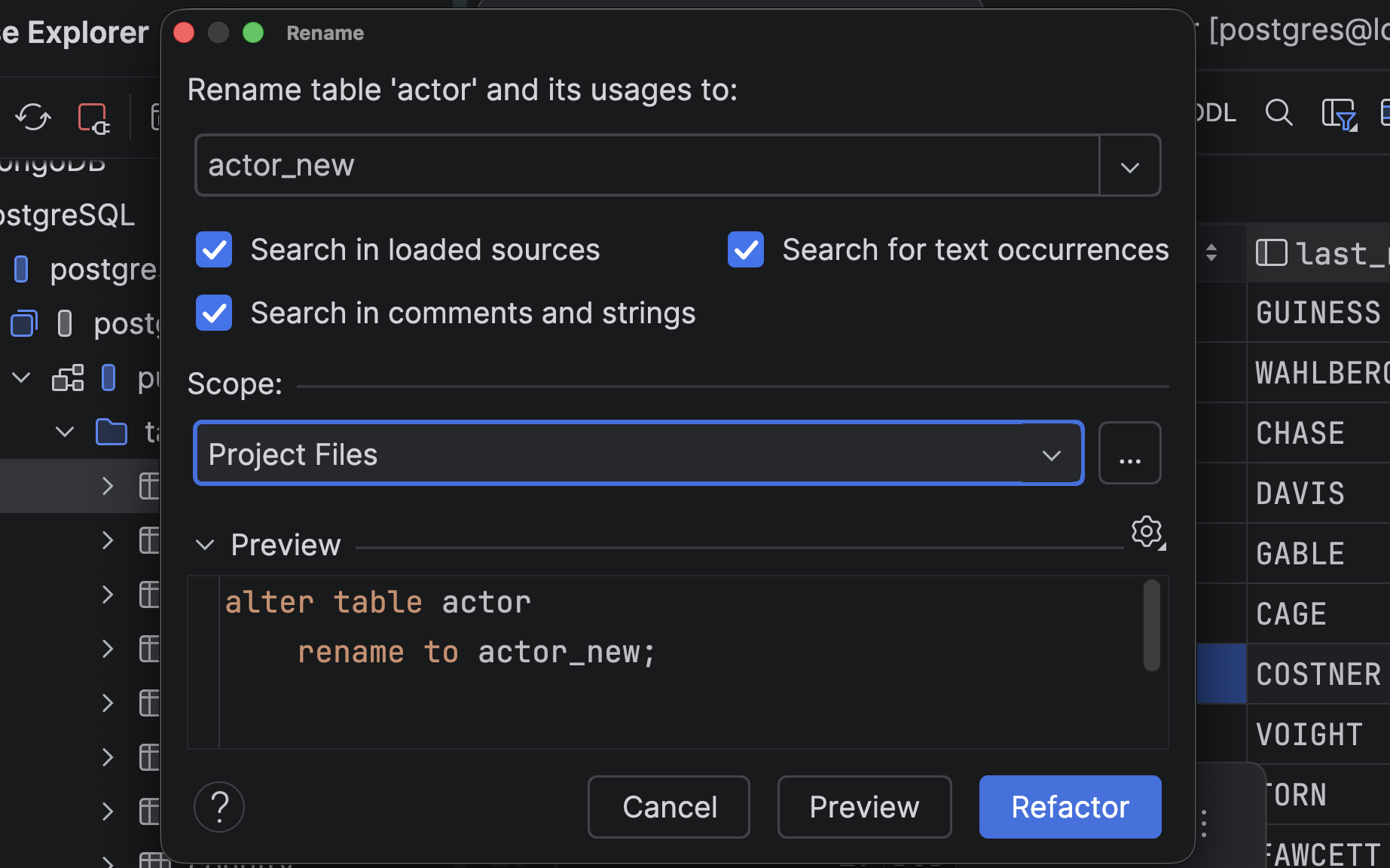Click the tables folder icon in the tree
1390x868 pixels.
[x=112, y=432]
